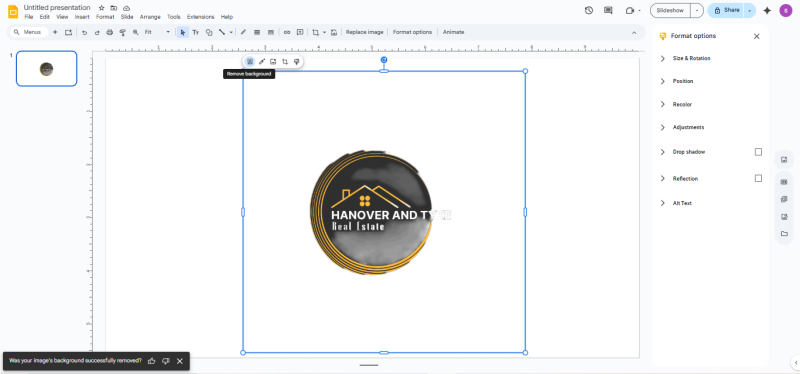Select the Text box tool

[x=195, y=32]
